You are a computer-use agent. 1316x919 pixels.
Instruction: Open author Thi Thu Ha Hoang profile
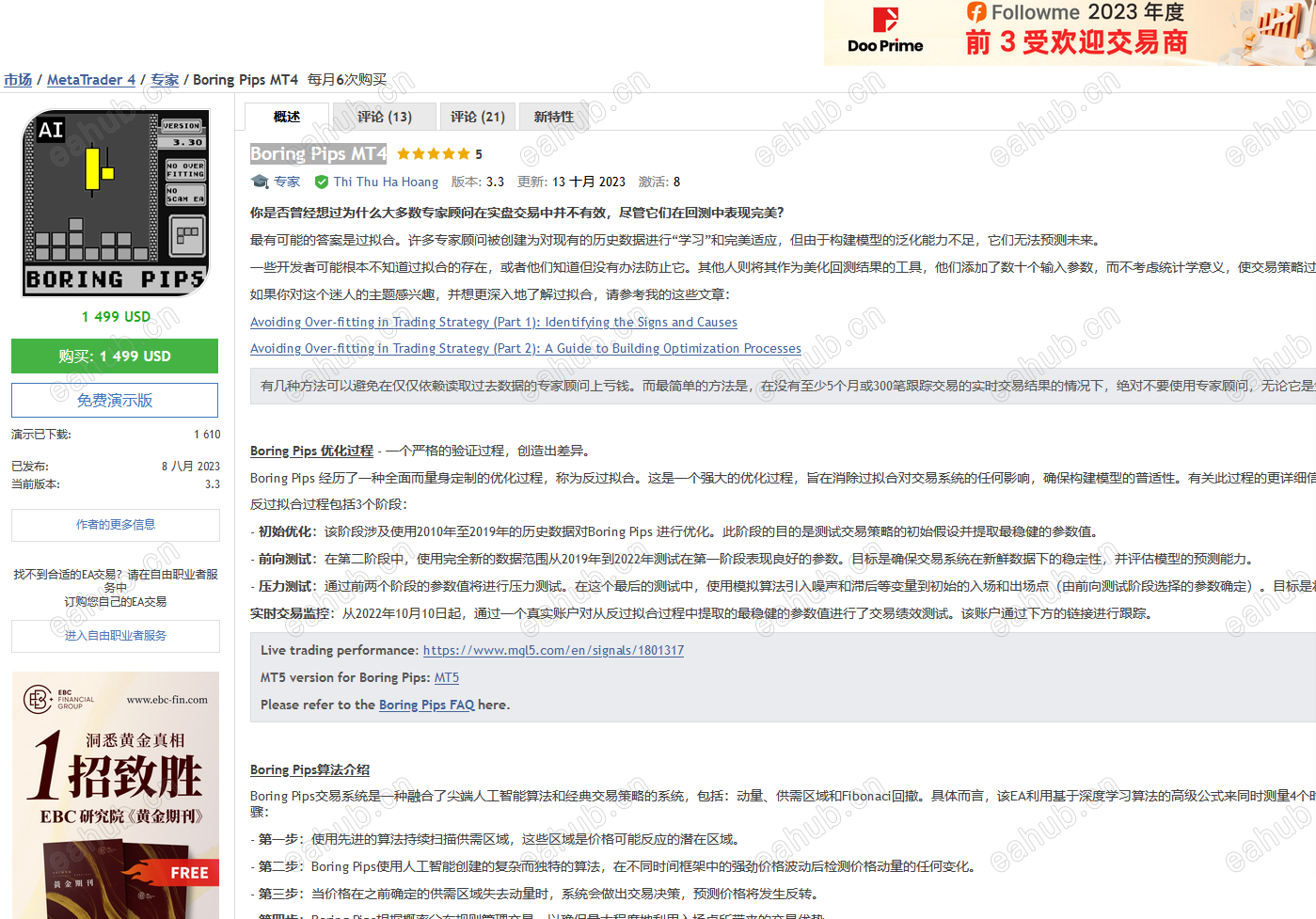(x=386, y=182)
